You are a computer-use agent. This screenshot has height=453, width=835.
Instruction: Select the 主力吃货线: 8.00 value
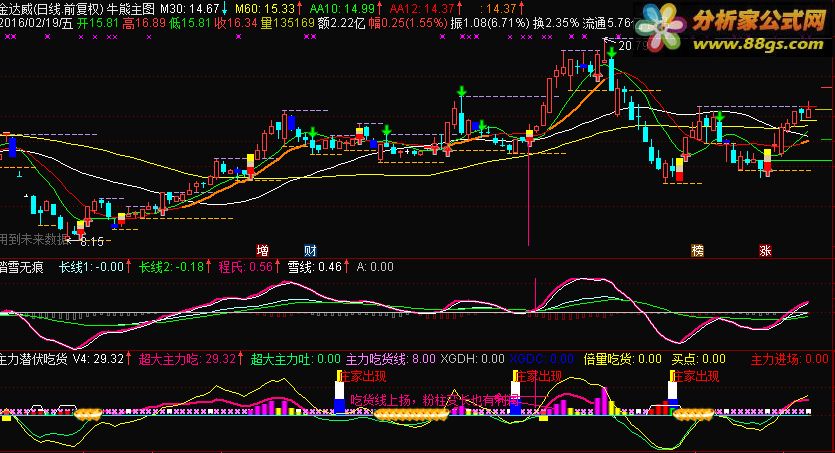(x=391, y=359)
